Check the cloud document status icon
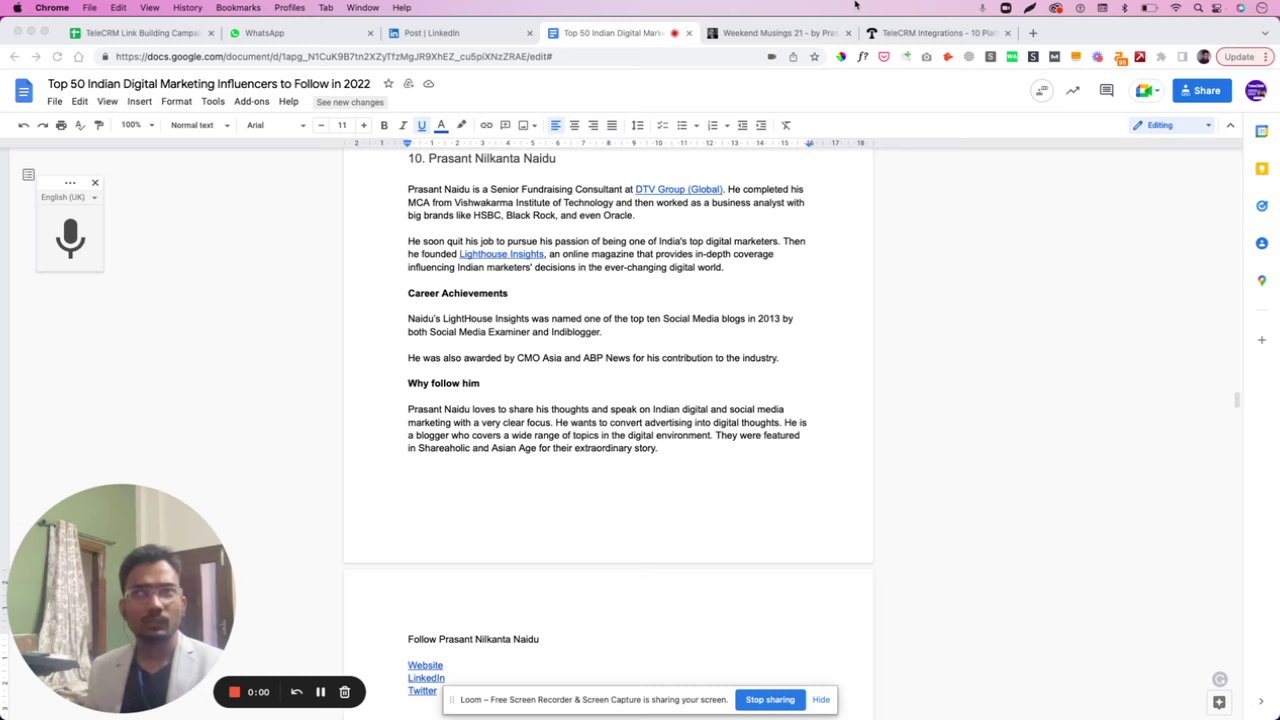The height and width of the screenshot is (720, 1280). (428, 83)
